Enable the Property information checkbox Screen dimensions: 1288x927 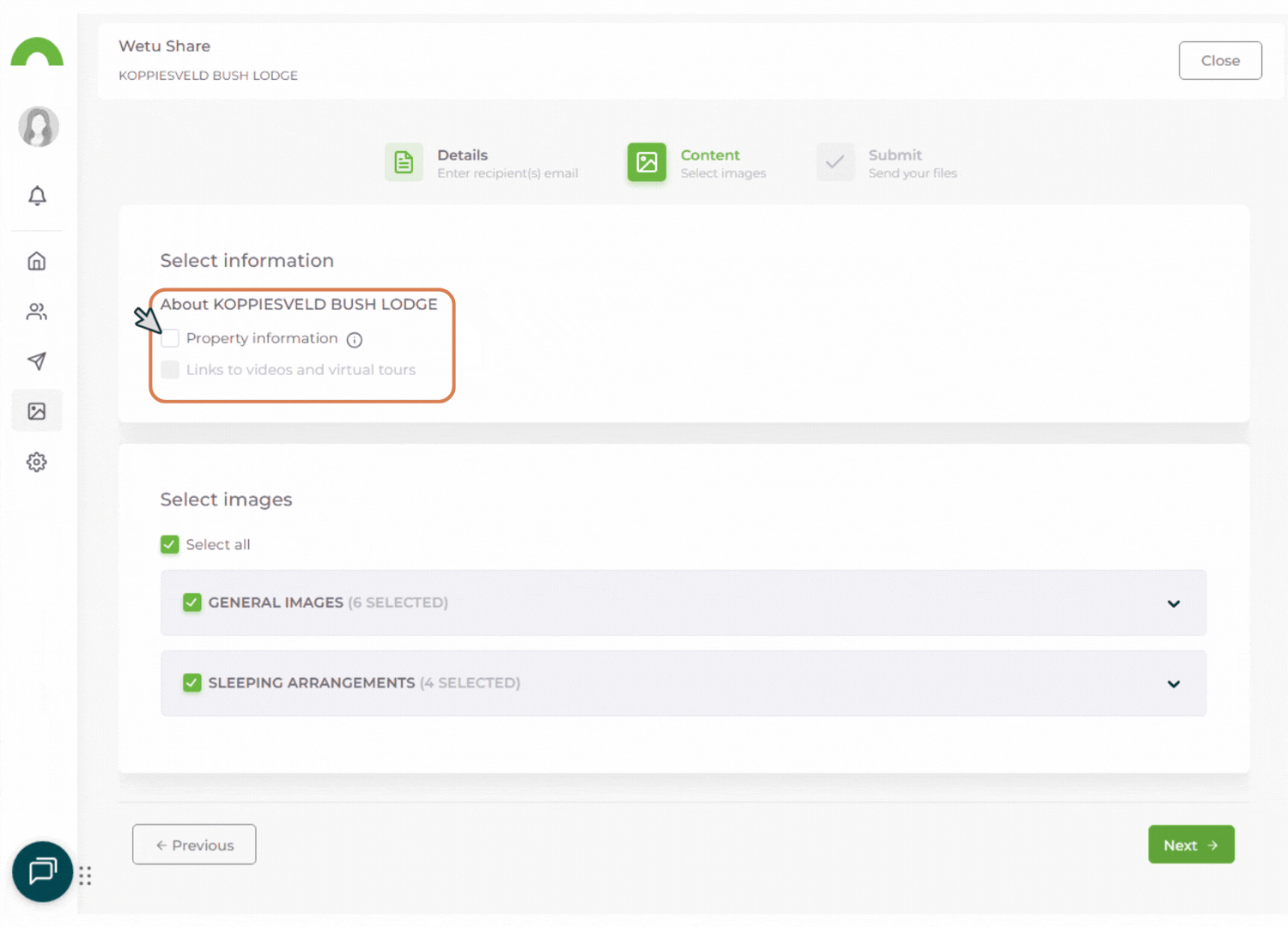pyautogui.click(x=171, y=338)
